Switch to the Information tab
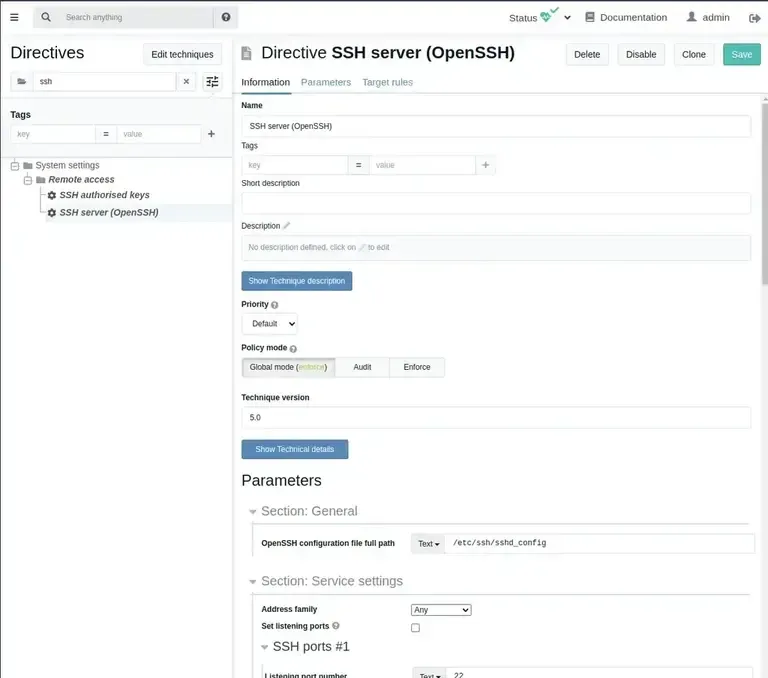 point(265,82)
